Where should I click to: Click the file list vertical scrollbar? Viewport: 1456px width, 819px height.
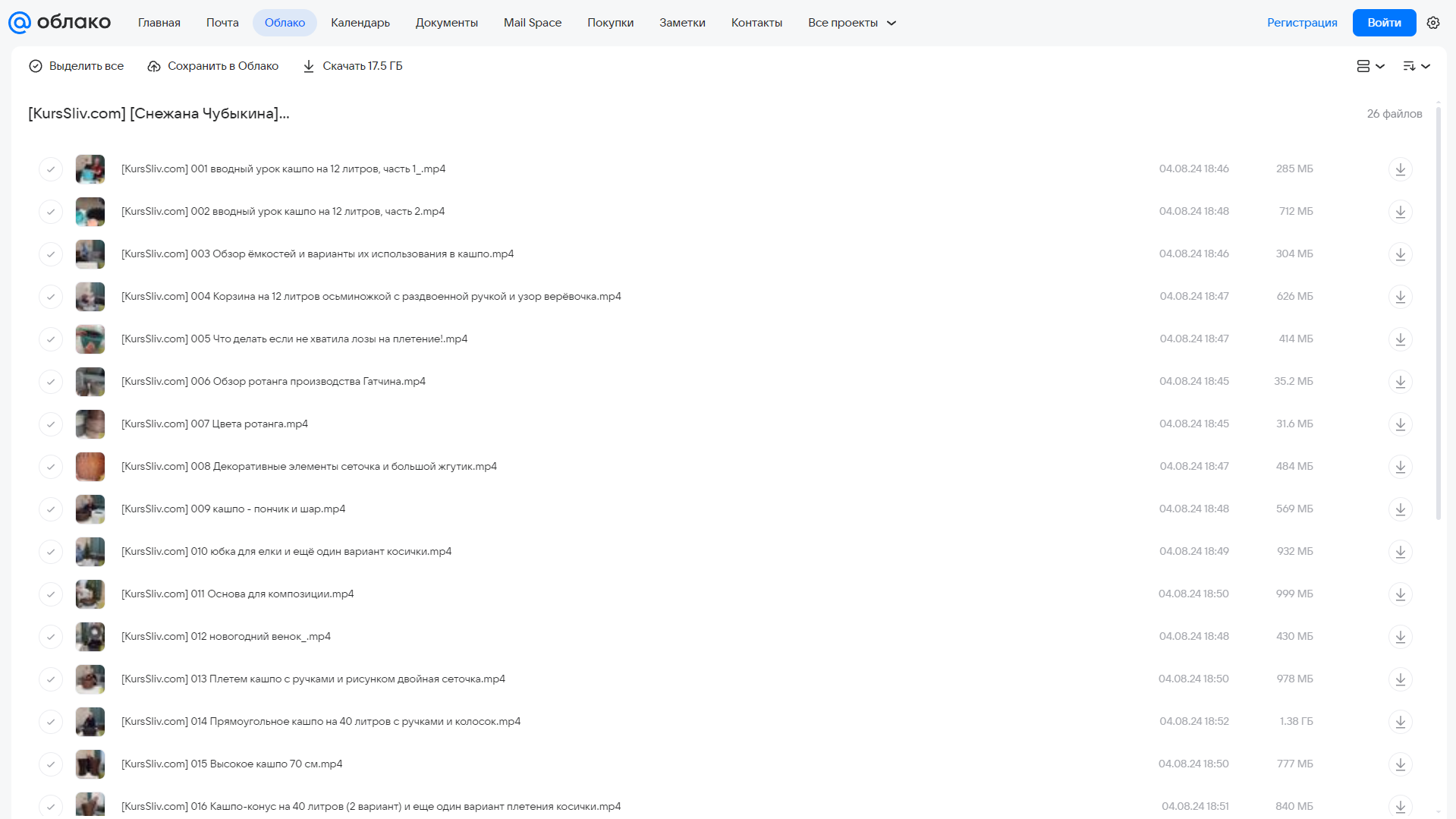[1439, 311]
